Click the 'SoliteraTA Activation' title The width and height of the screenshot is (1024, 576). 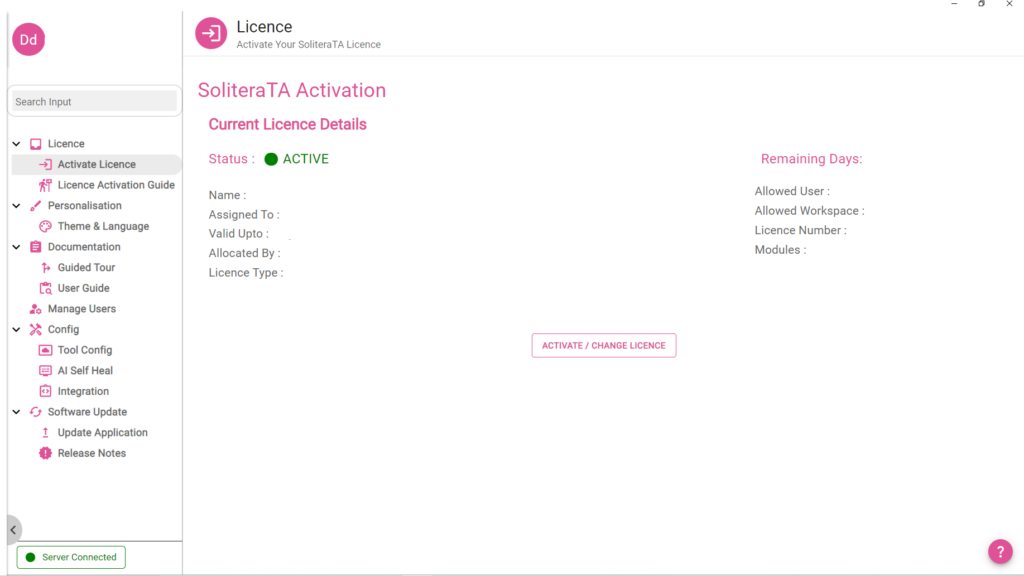click(x=292, y=90)
